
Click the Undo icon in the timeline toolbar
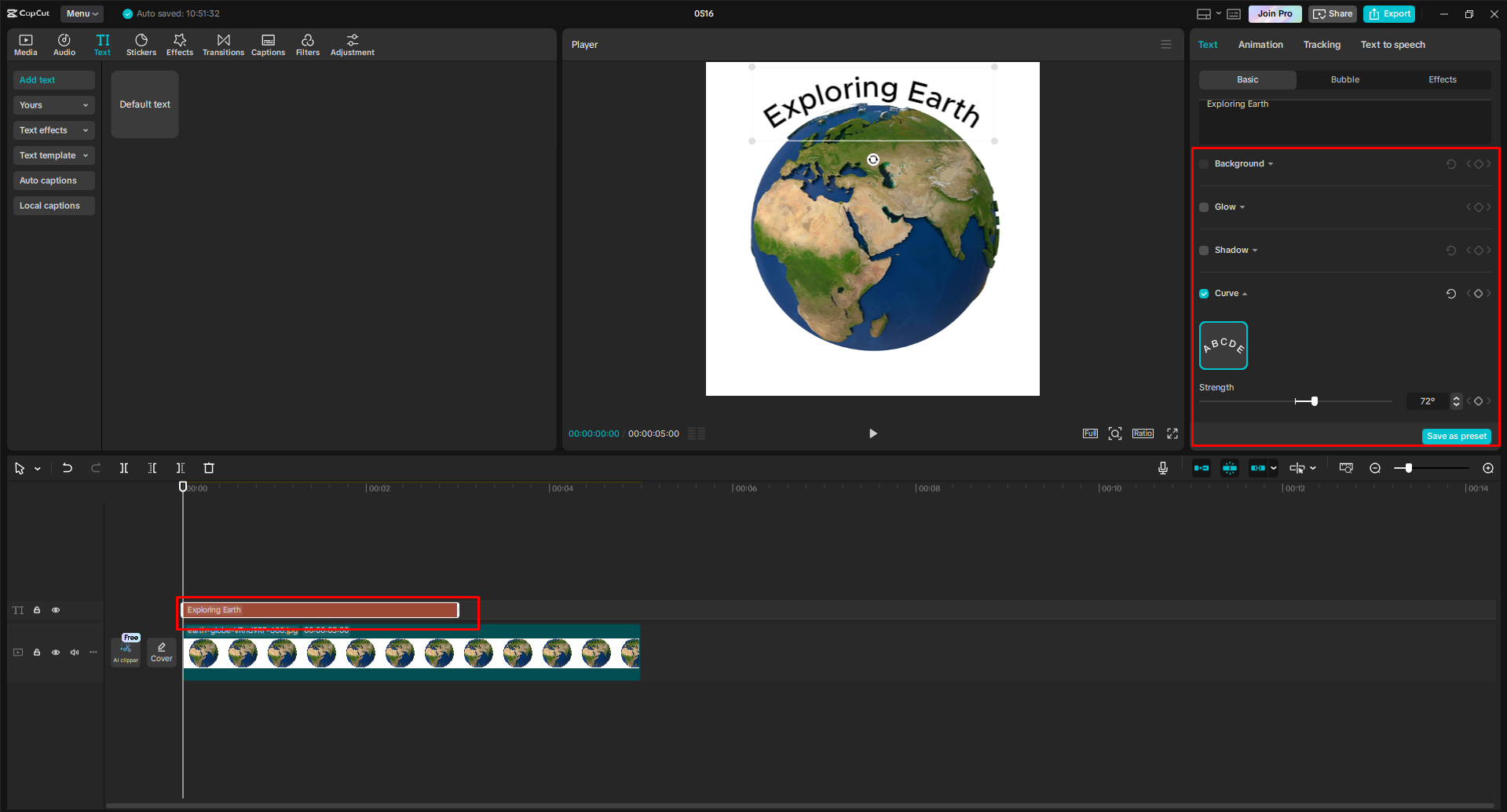pos(67,467)
